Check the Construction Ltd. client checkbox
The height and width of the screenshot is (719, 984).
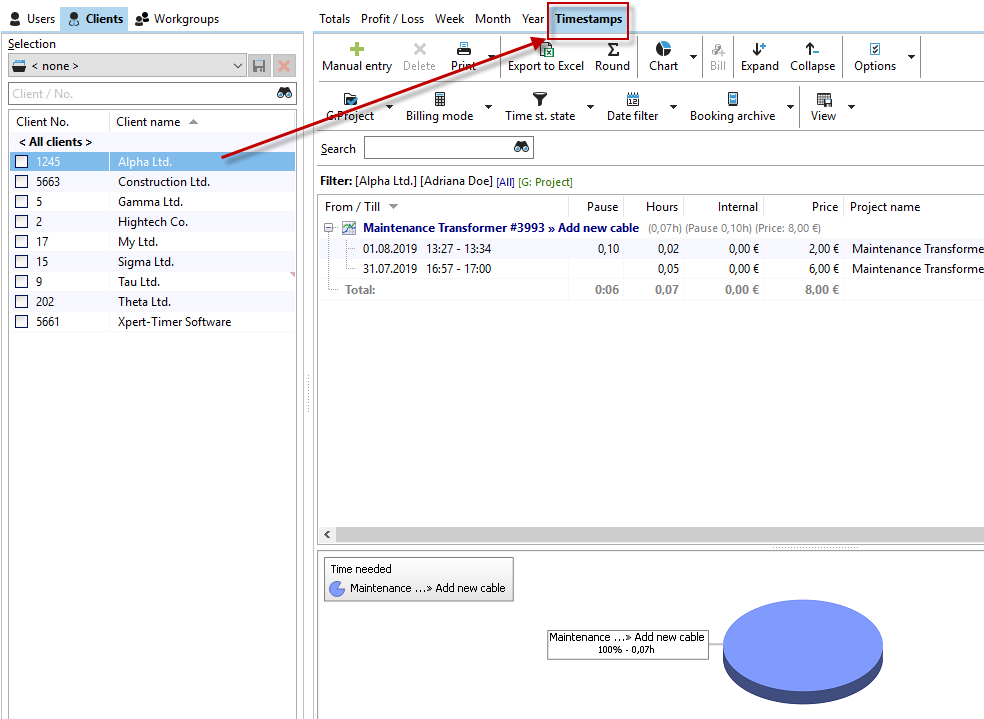tap(22, 182)
